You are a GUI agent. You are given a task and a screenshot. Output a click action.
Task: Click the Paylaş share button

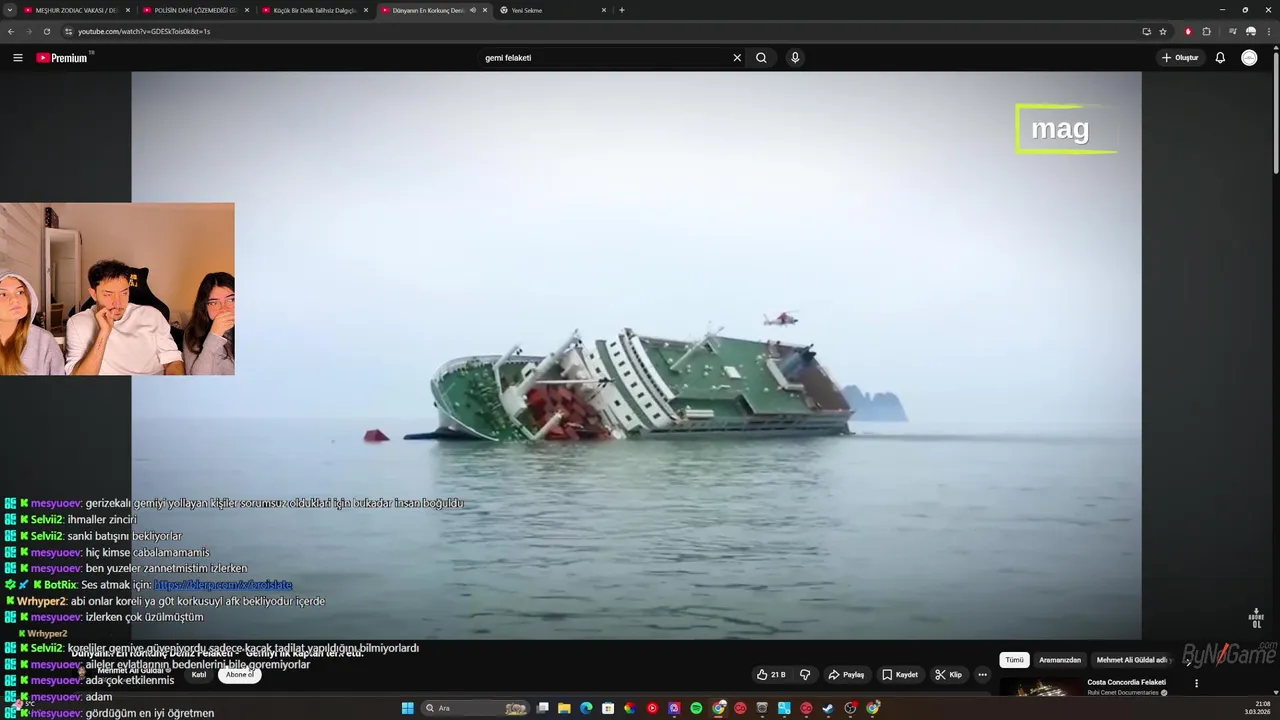coord(846,675)
